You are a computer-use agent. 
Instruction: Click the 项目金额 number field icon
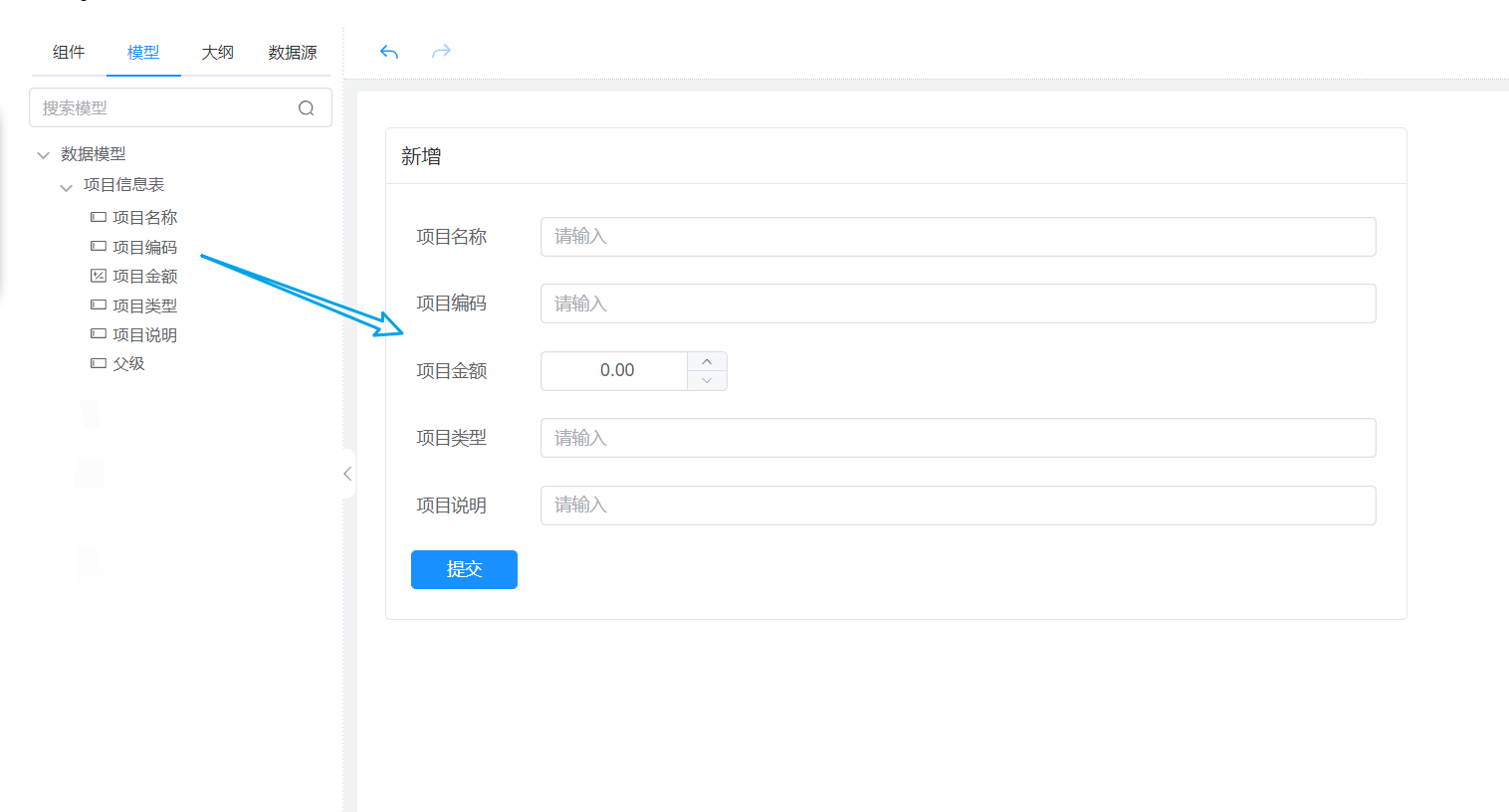click(x=99, y=276)
